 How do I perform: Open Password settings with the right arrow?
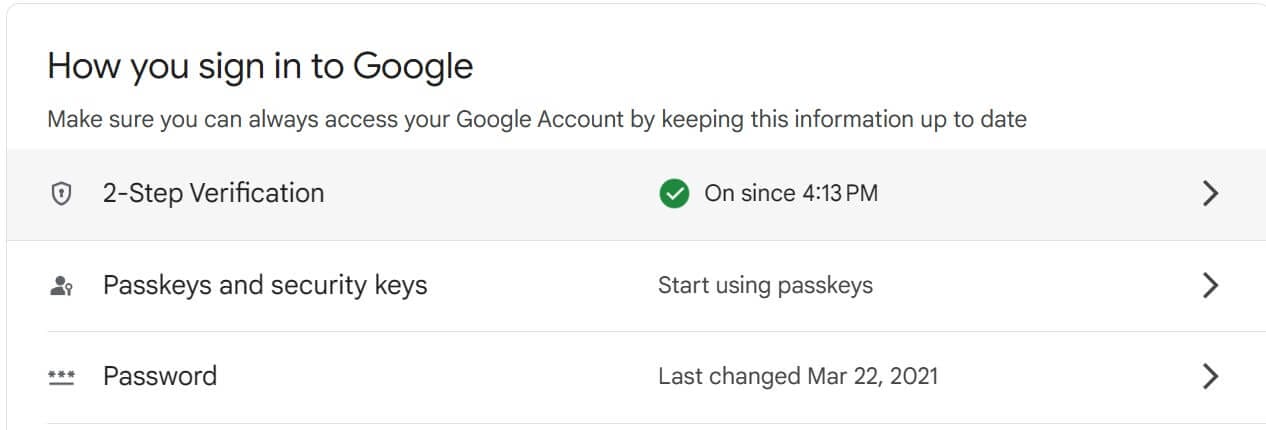pyautogui.click(x=1210, y=377)
